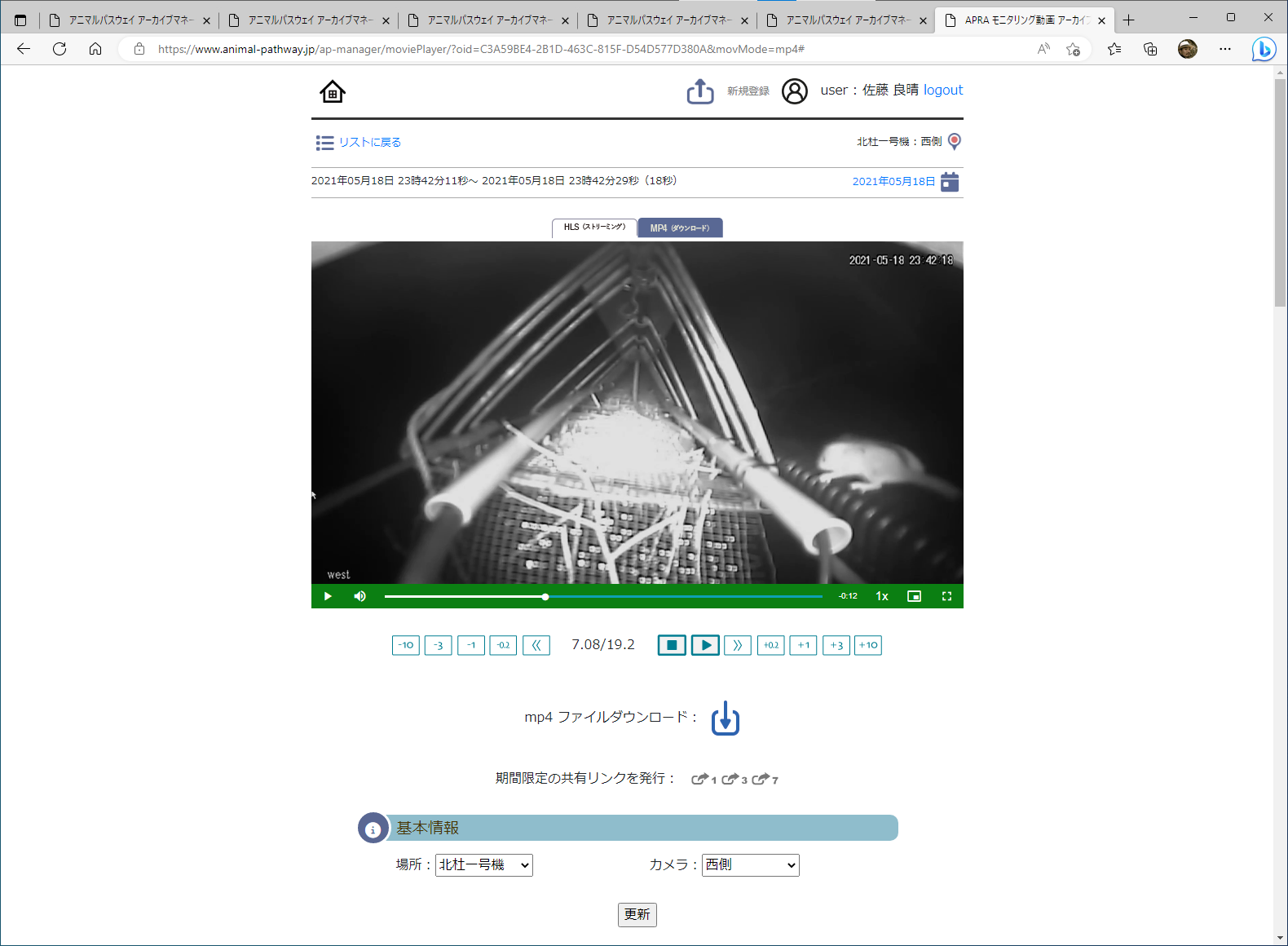Open the 2021年05月18日 date link
This screenshot has width=1288, height=946.
click(x=893, y=181)
